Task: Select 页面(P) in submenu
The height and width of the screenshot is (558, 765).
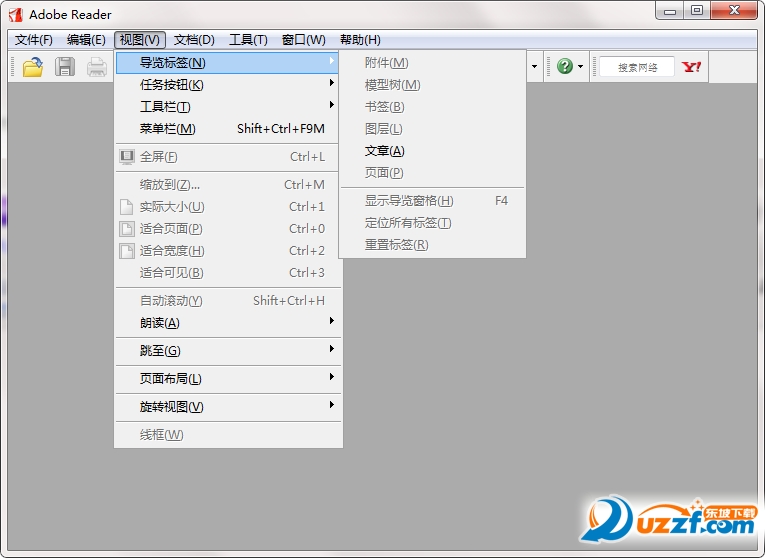Action: click(x=432, y=173)
